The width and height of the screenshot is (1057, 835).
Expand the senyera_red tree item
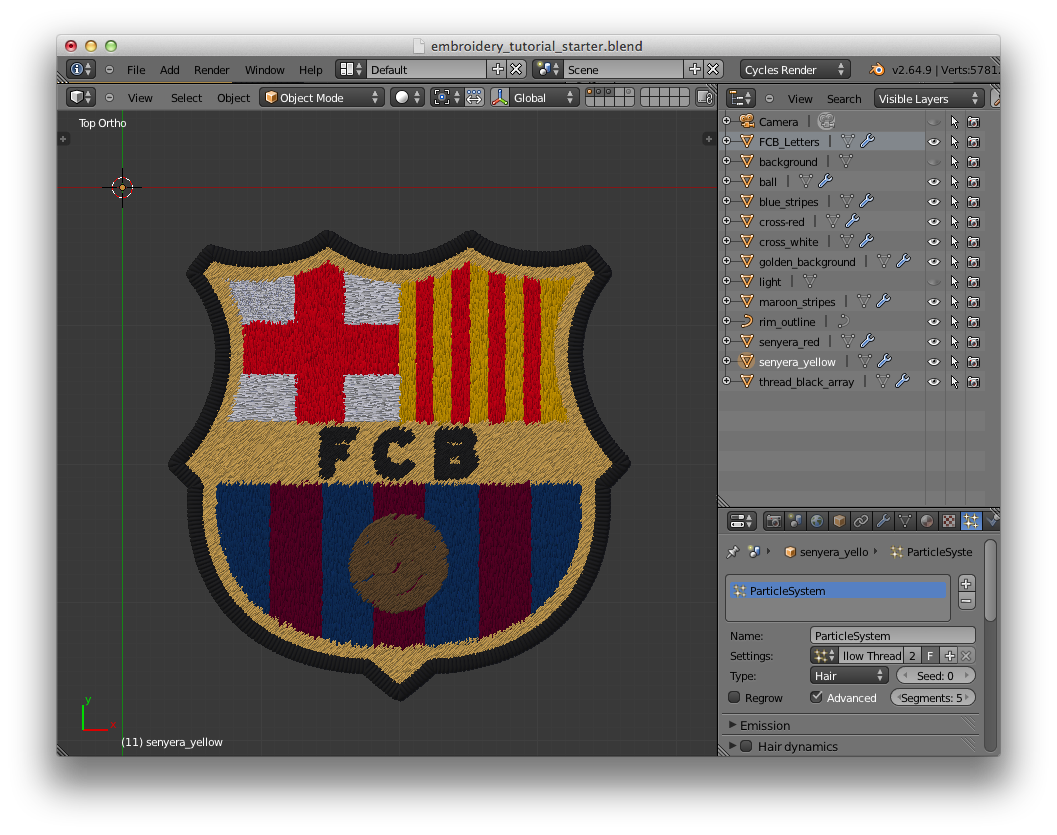click(x=727, y=341)
